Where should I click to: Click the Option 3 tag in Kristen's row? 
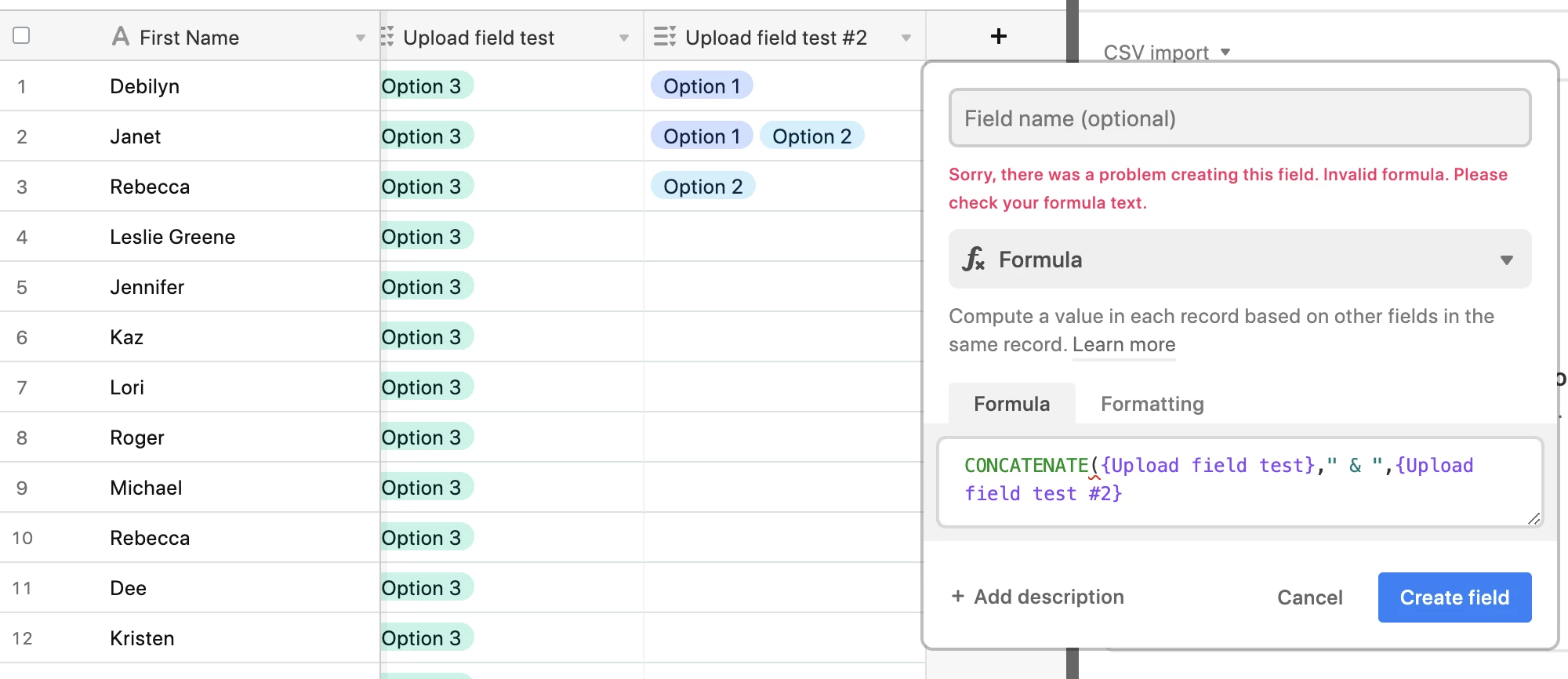point(426,637)
